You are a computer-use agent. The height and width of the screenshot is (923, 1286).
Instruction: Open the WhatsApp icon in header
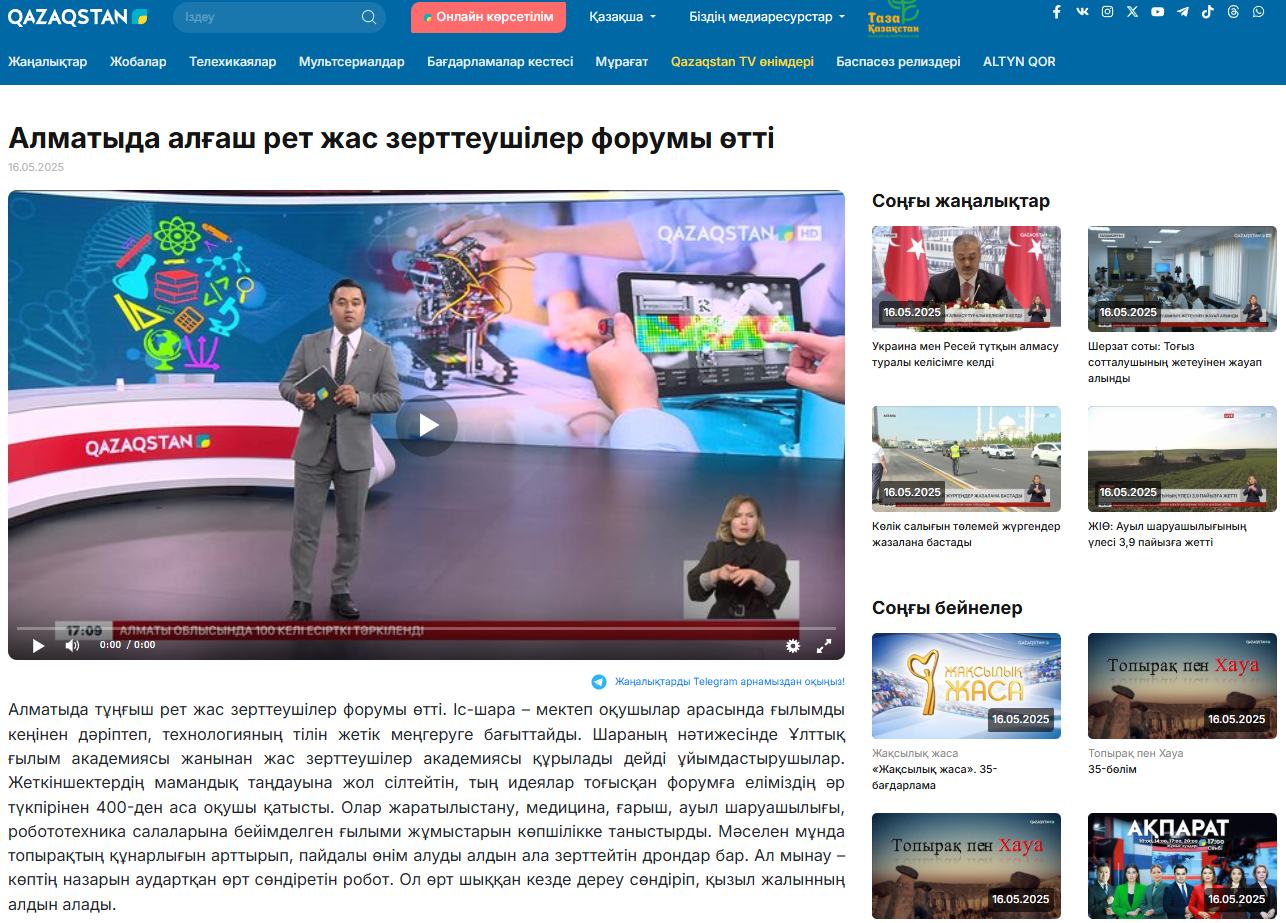coord(1258,12)
